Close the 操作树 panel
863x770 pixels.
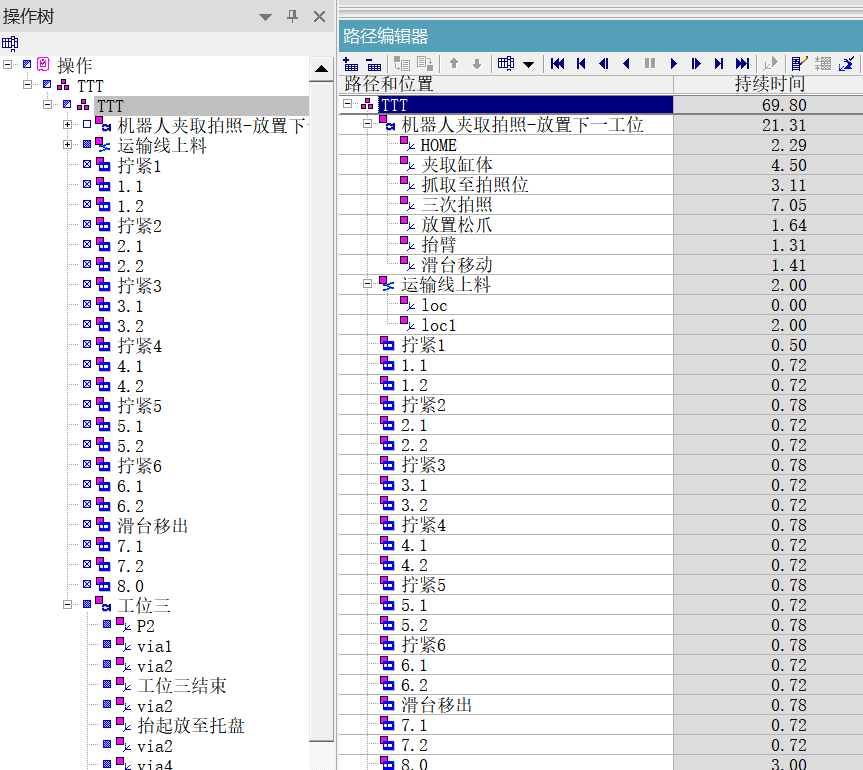[x=319, y=17]
